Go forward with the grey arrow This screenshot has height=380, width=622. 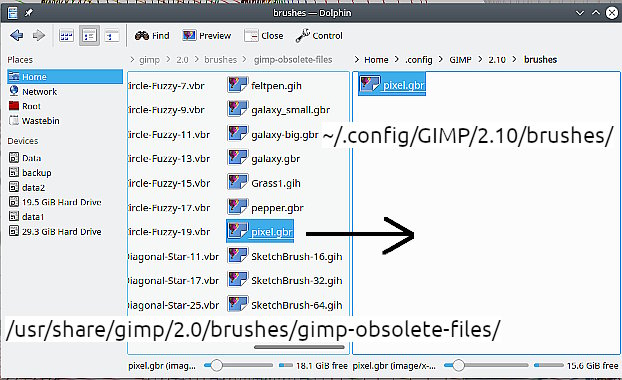pyautogui.click(x=38, y=36)
